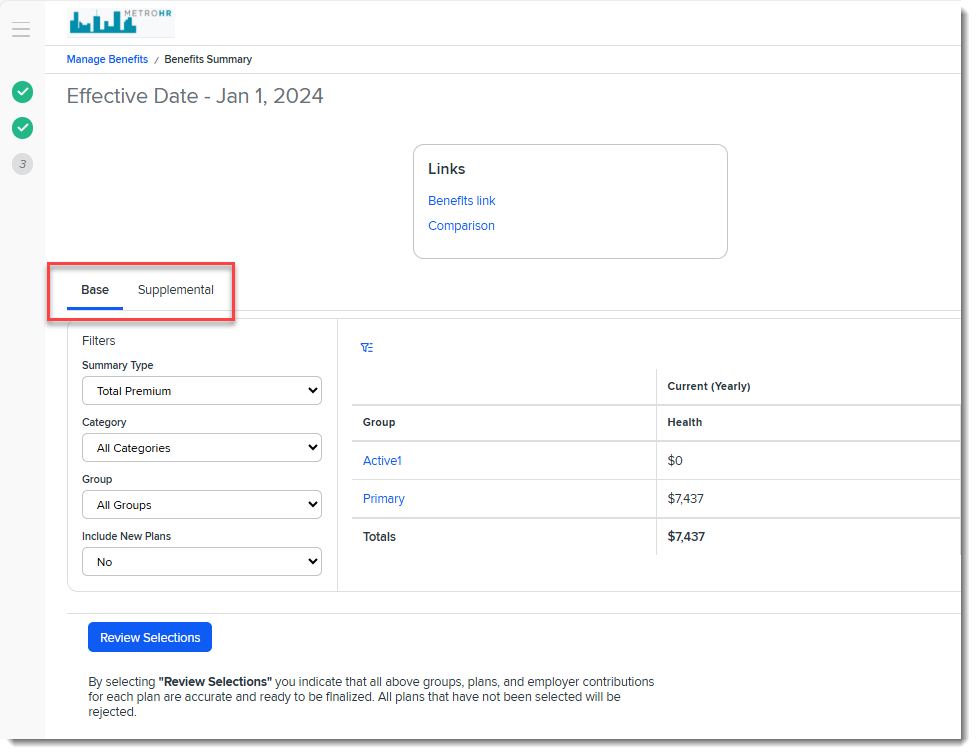Expand the Category dropdown

(201, 448)
